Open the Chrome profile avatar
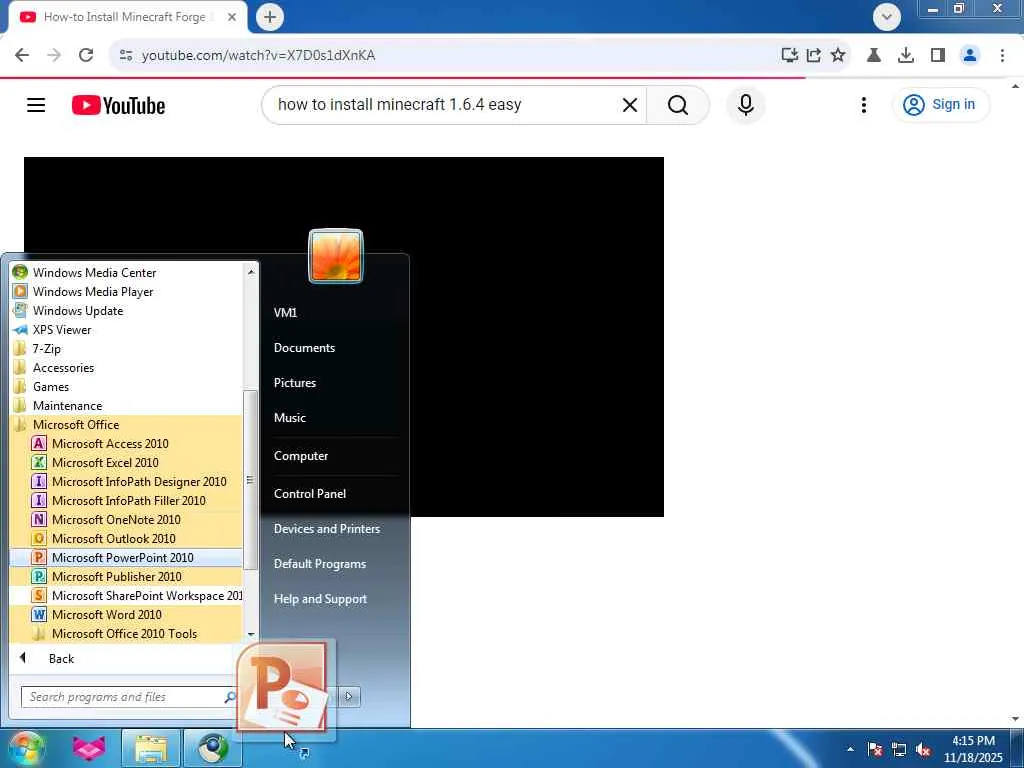1024x768 pixels. [970, 55]
